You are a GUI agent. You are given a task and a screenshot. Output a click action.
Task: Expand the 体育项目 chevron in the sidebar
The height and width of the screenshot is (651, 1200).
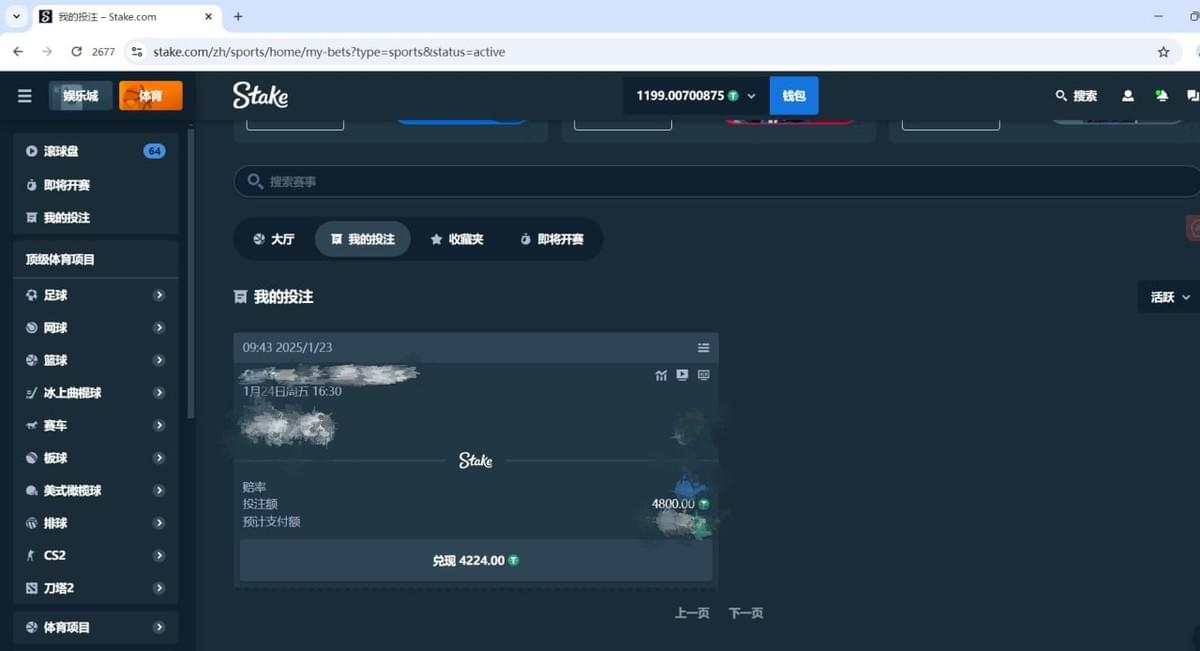(x=159, y=627)
